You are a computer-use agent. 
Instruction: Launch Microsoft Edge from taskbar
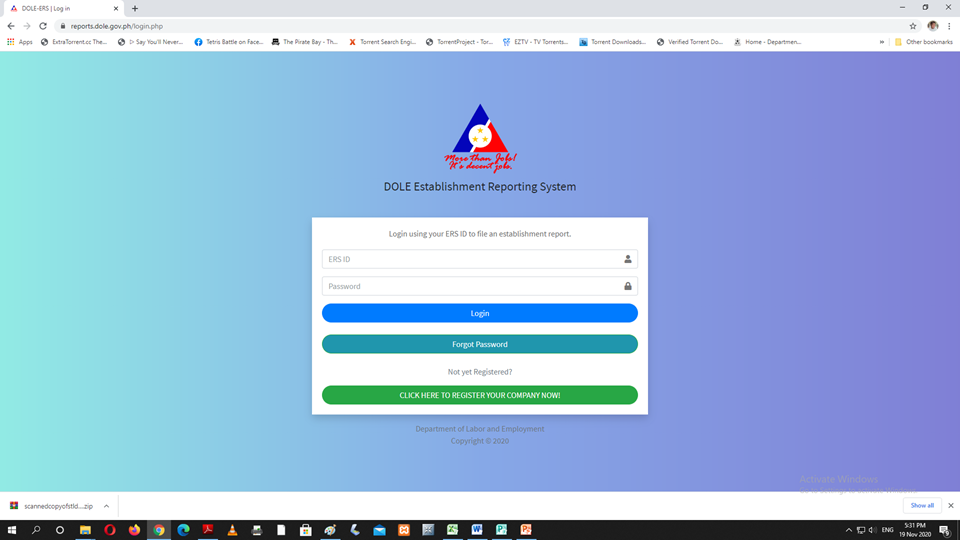183,530
